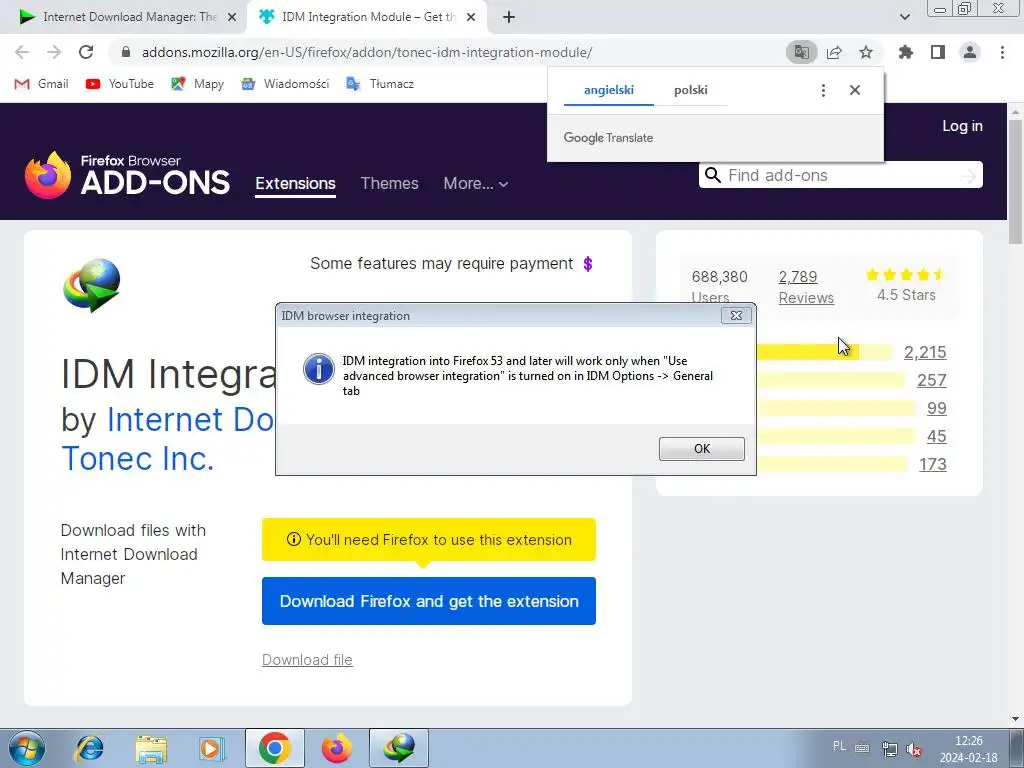The image size is (1024, 768).
Task: Open the Chrome profile avatar
Action: click(970, 52)
